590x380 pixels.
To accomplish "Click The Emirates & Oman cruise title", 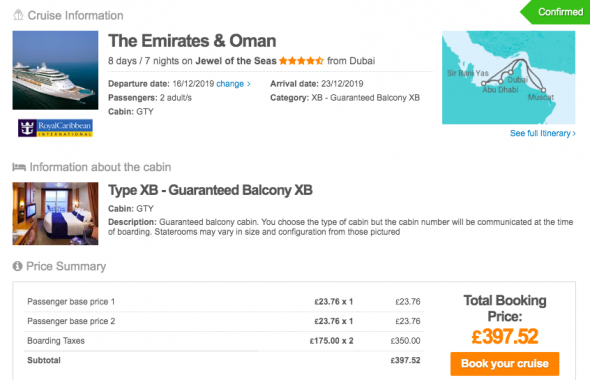I will pyautogui.click(x=192, y=41).
